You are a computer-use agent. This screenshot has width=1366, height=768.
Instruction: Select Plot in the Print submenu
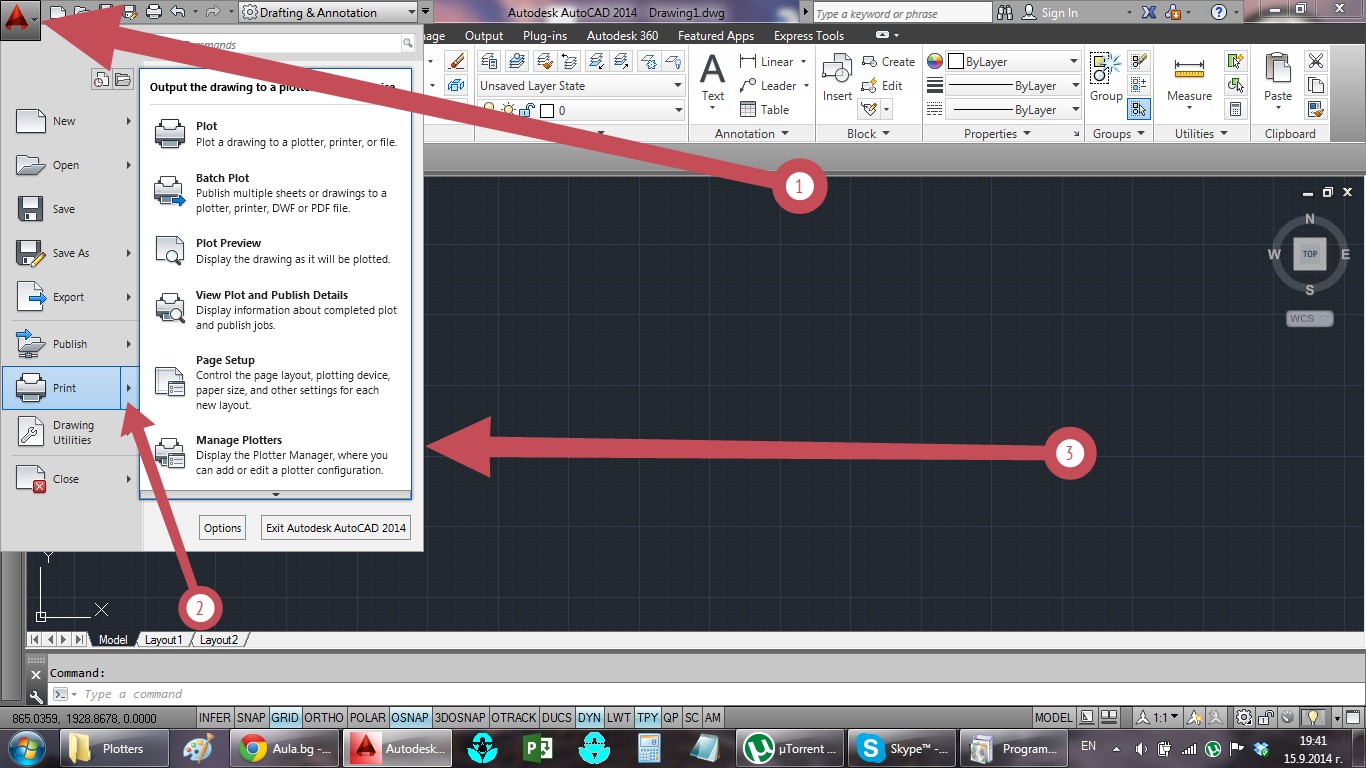(276, 134)
